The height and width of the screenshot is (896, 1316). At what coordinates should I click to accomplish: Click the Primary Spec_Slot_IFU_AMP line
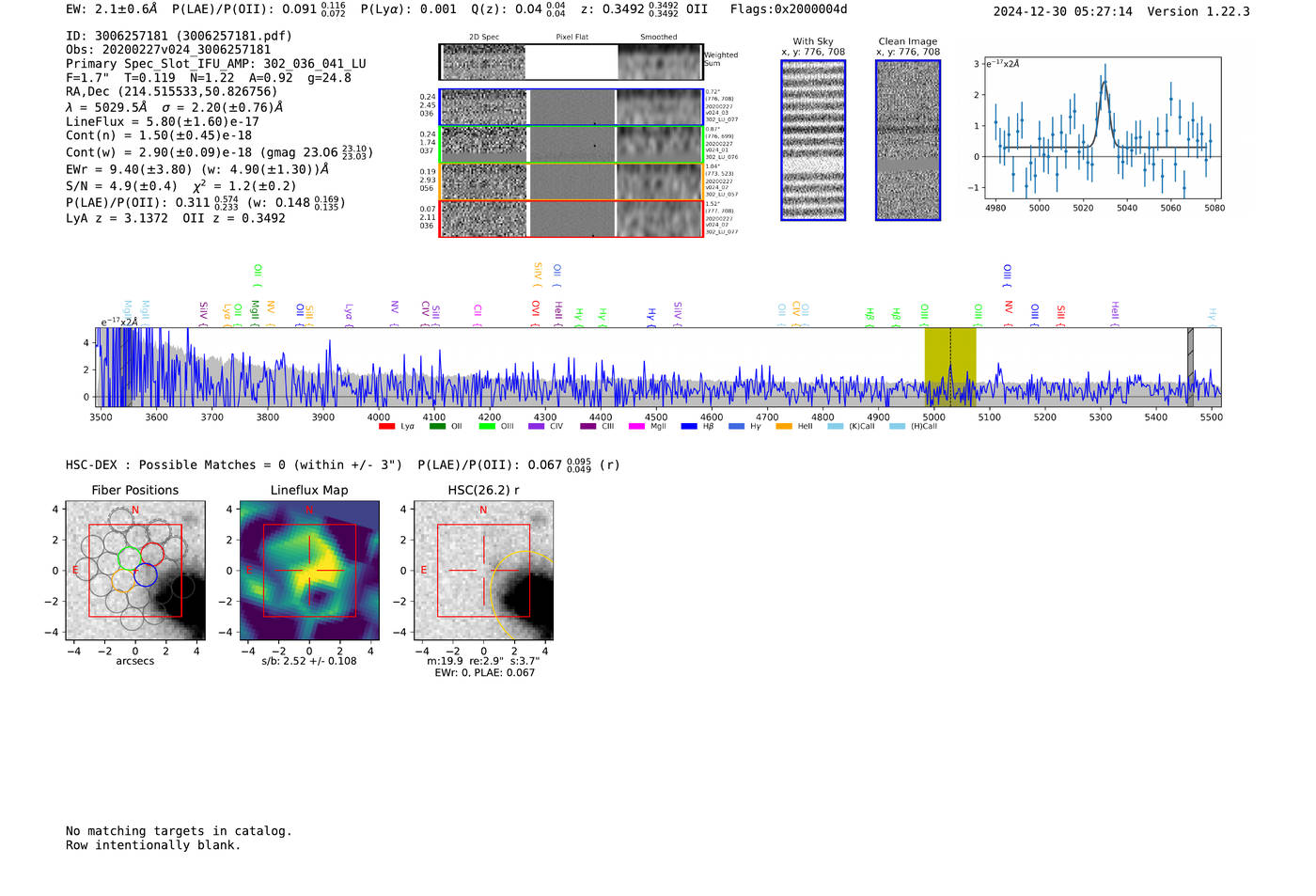[x=216, y=64]
